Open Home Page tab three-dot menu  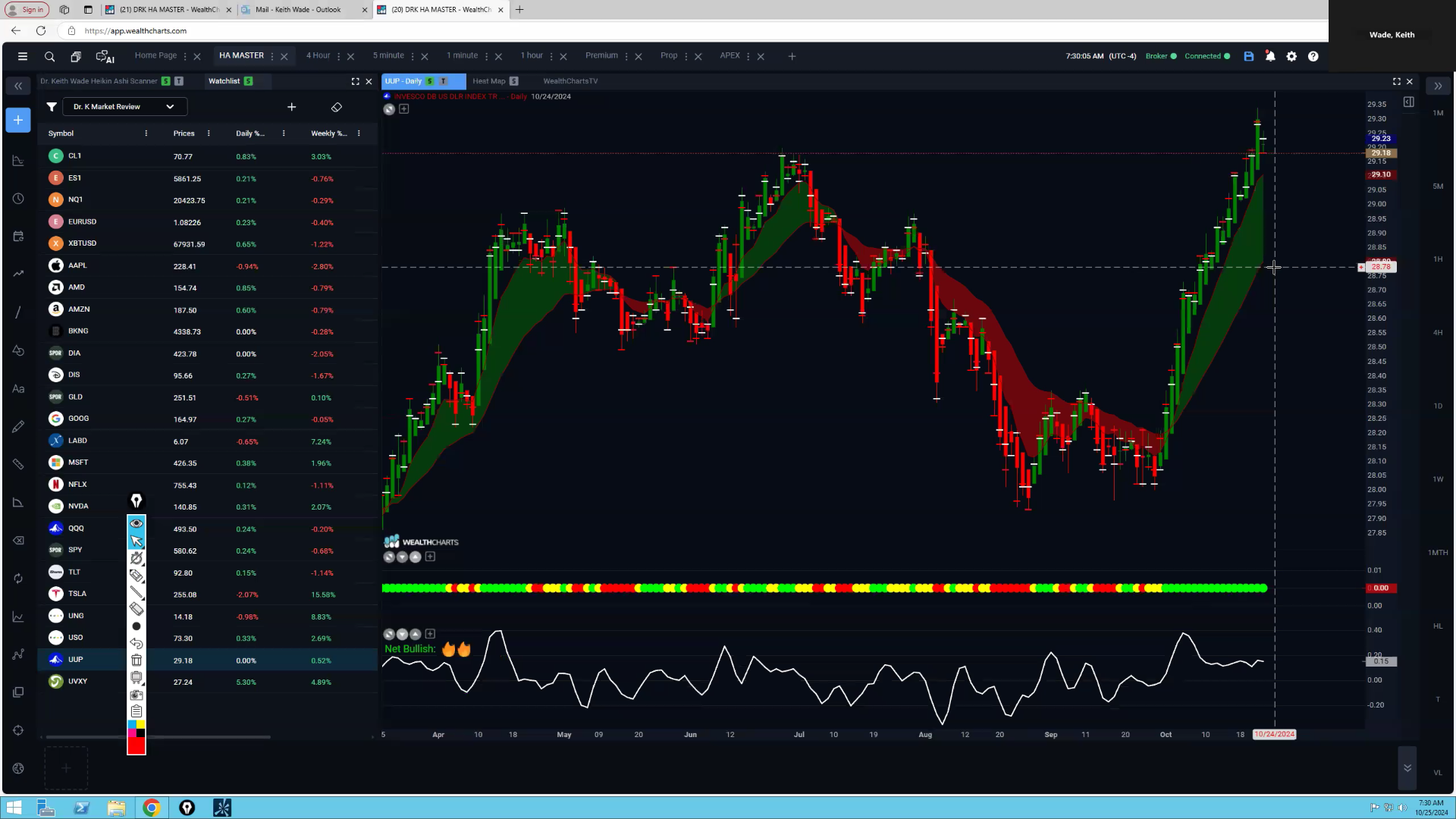tap(185, 56)
